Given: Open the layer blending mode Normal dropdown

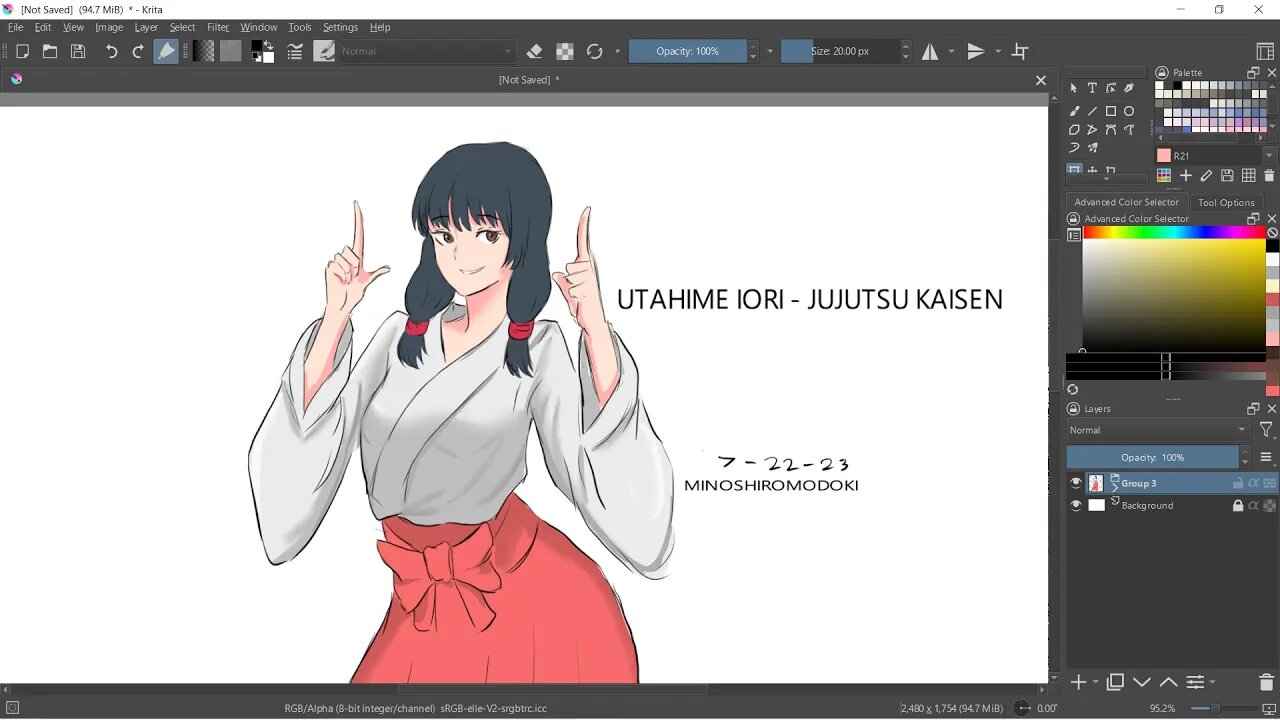Looking at the screenshot, I should coord(1158,430).
